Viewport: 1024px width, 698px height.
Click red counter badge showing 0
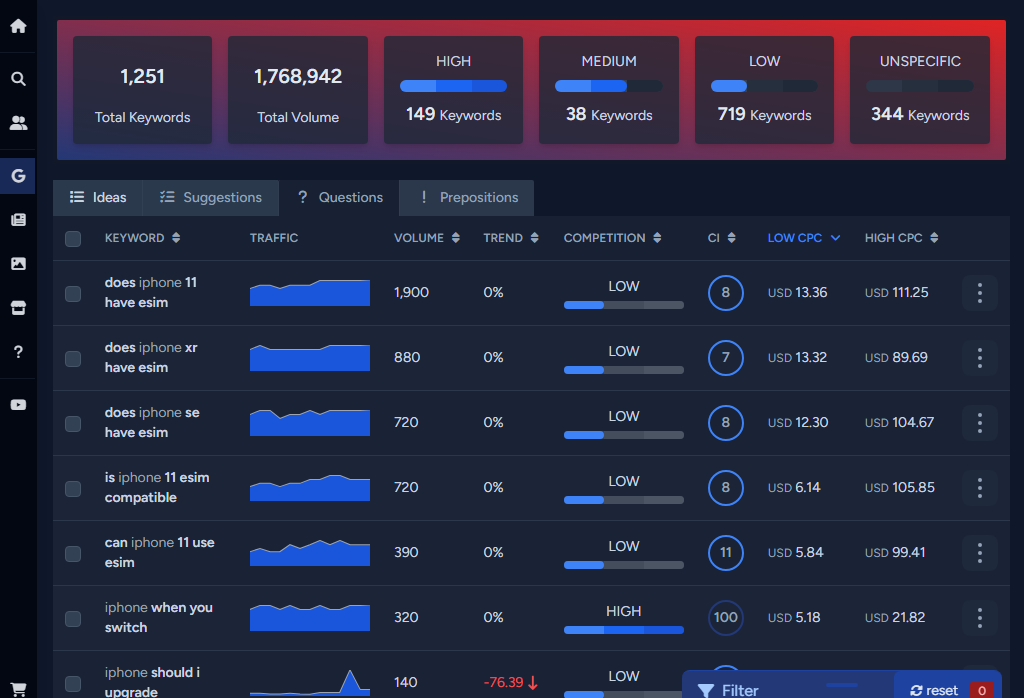[982, 690]
